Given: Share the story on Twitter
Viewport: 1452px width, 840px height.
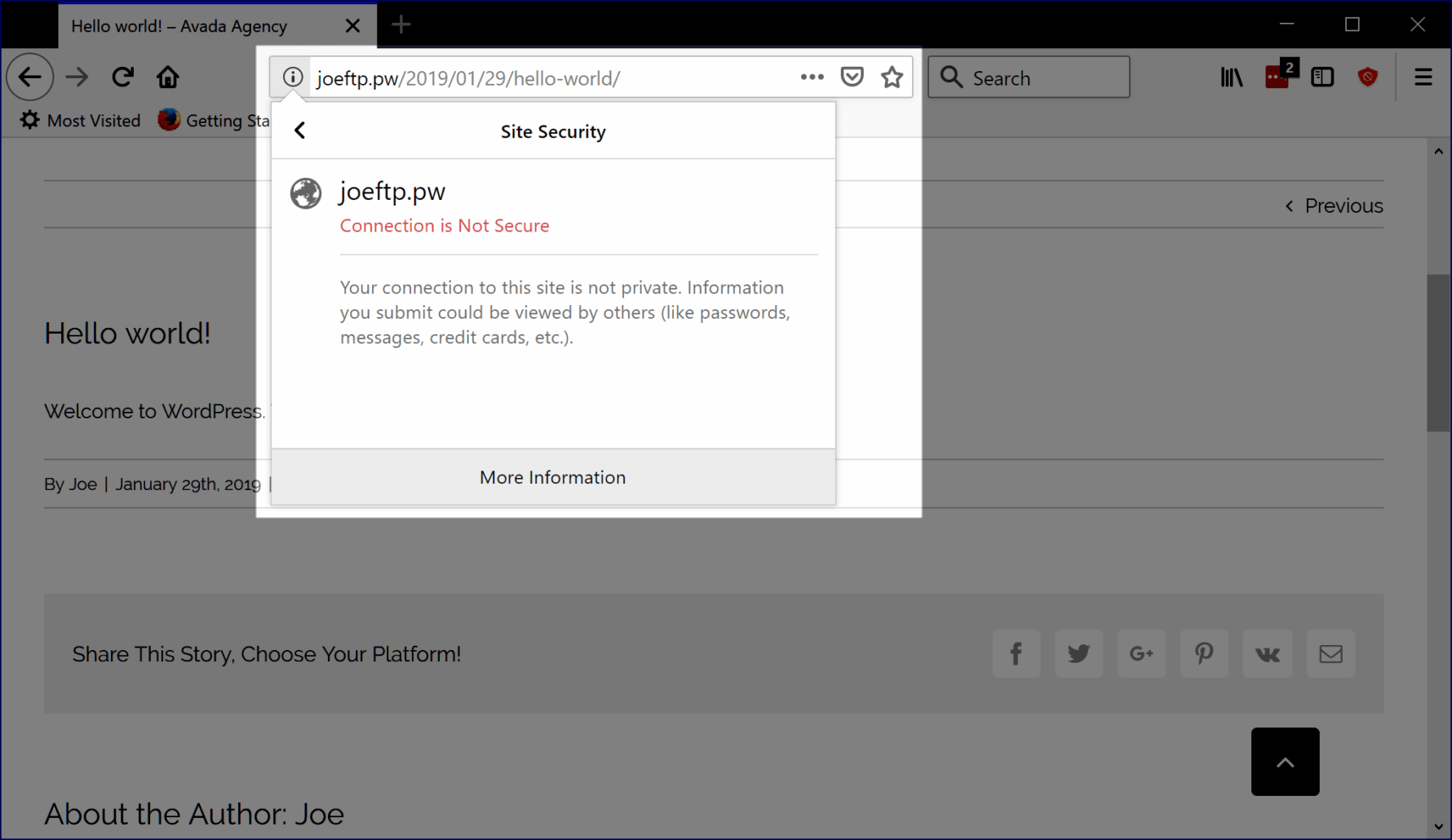Looking at the screenshot, I should 1078,653.
